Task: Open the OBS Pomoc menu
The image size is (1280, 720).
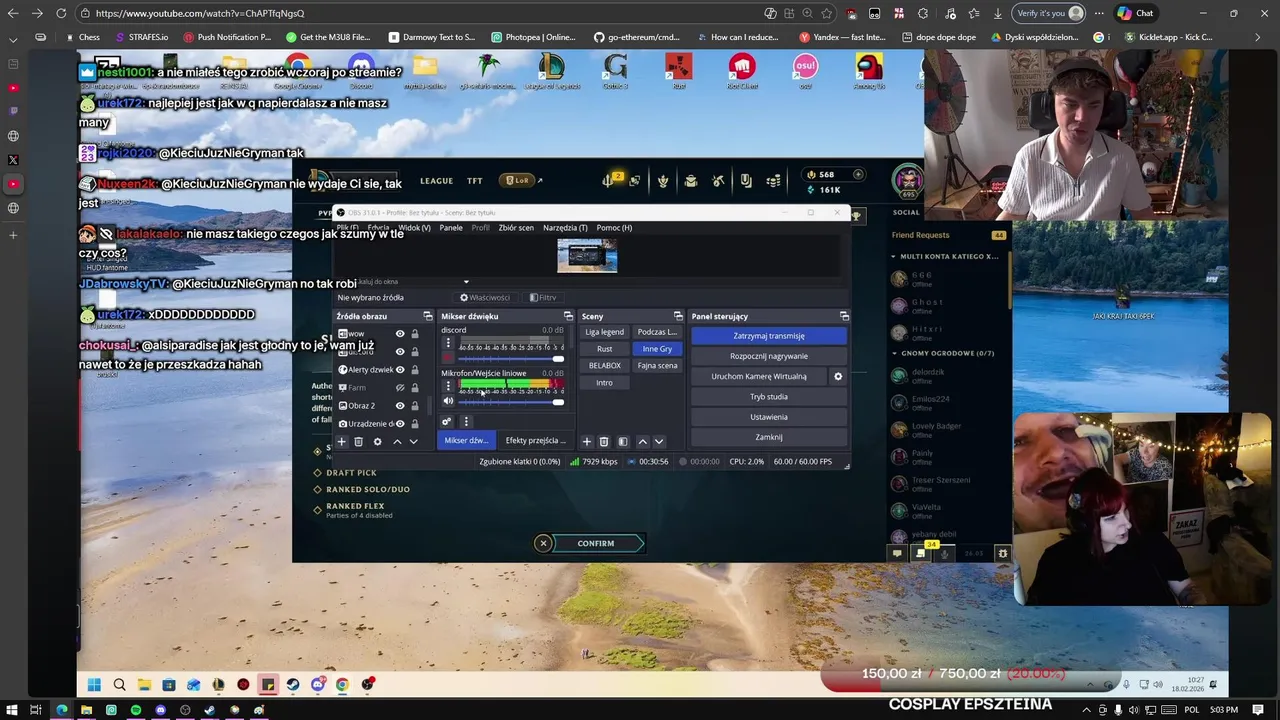Action: point(614,228)
